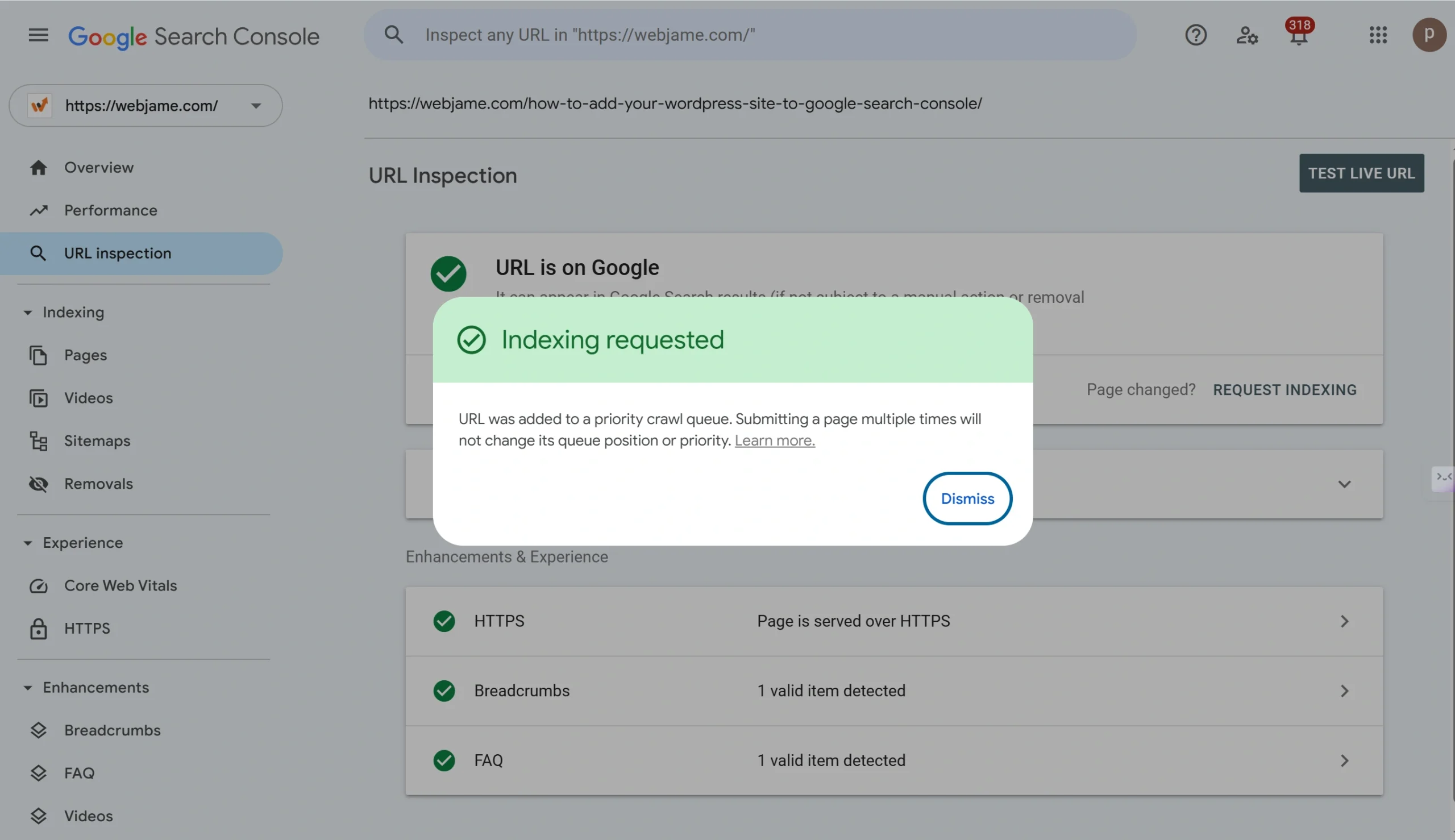
Task: Click the Inspect any URL search field
Action: point(750,35)
